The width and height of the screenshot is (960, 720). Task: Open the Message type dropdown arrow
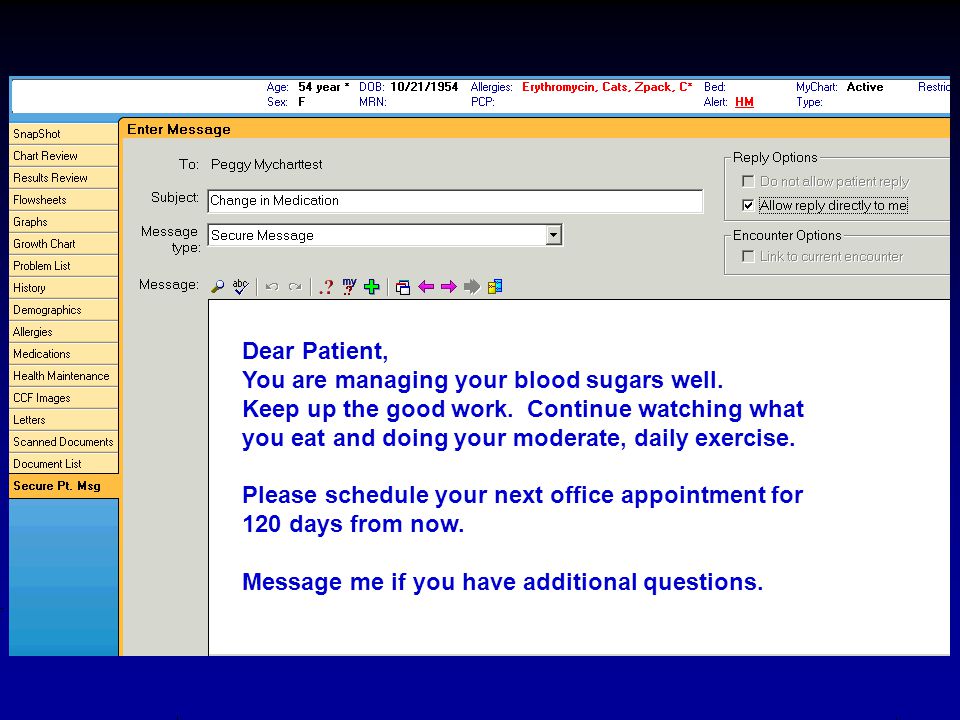(553, 235)
